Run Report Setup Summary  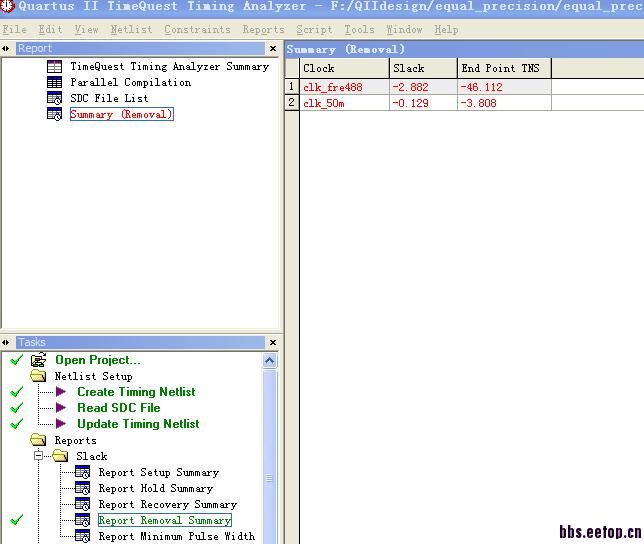point(159,472)
